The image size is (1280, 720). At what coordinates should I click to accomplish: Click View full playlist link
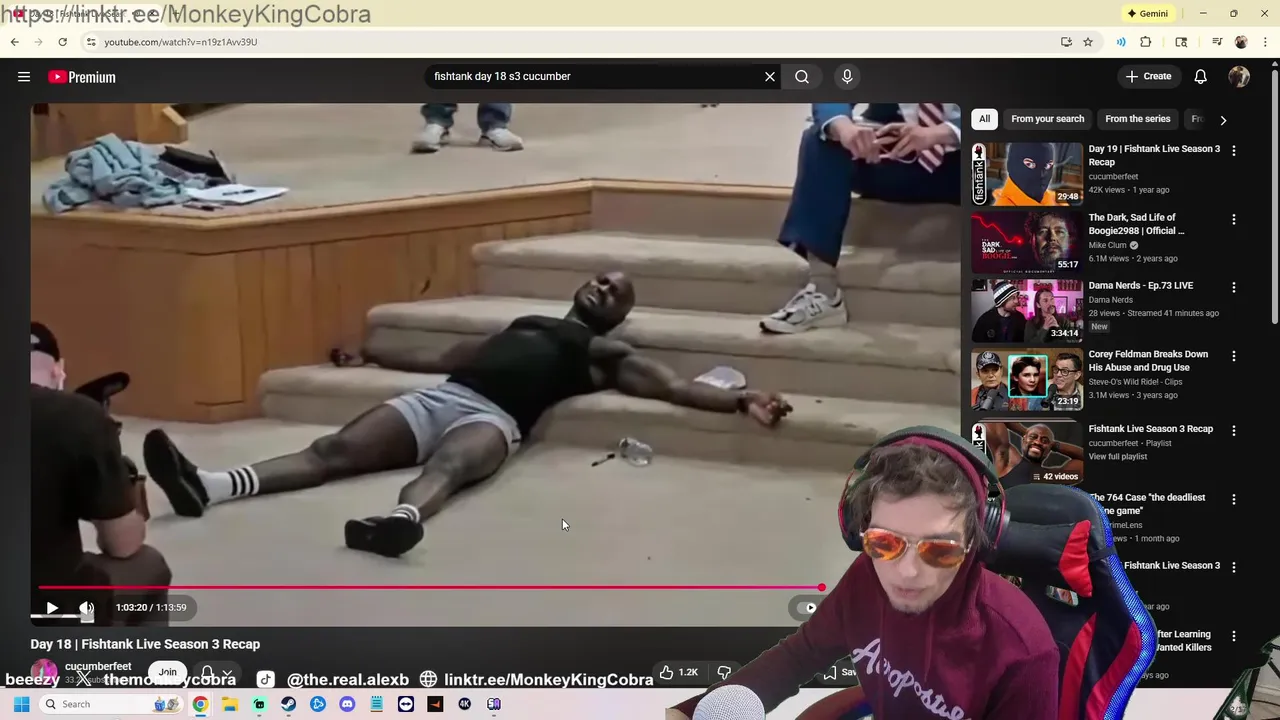pos(1117,456)
